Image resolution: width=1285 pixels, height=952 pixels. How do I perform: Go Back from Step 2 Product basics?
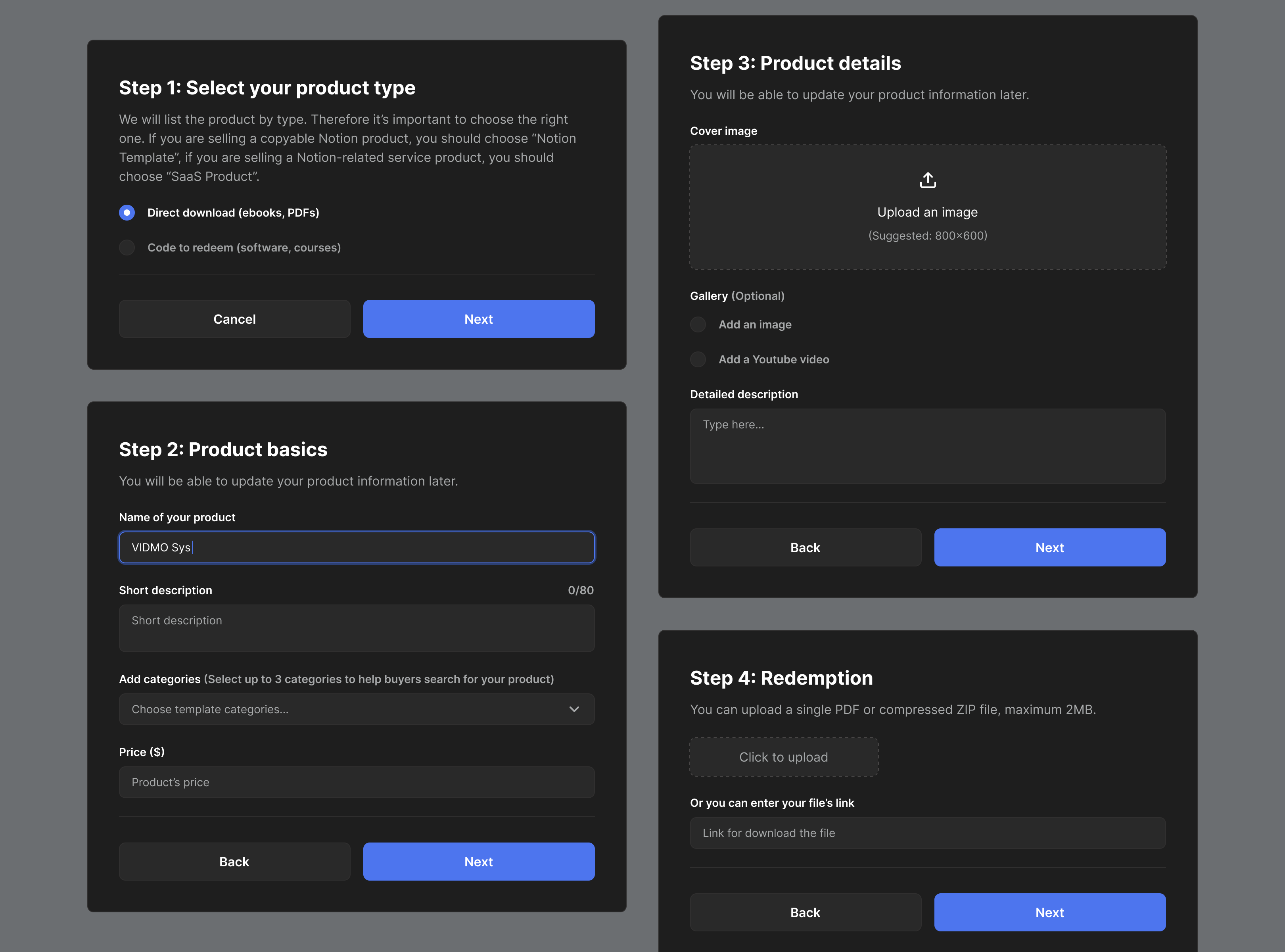(234, 862)
